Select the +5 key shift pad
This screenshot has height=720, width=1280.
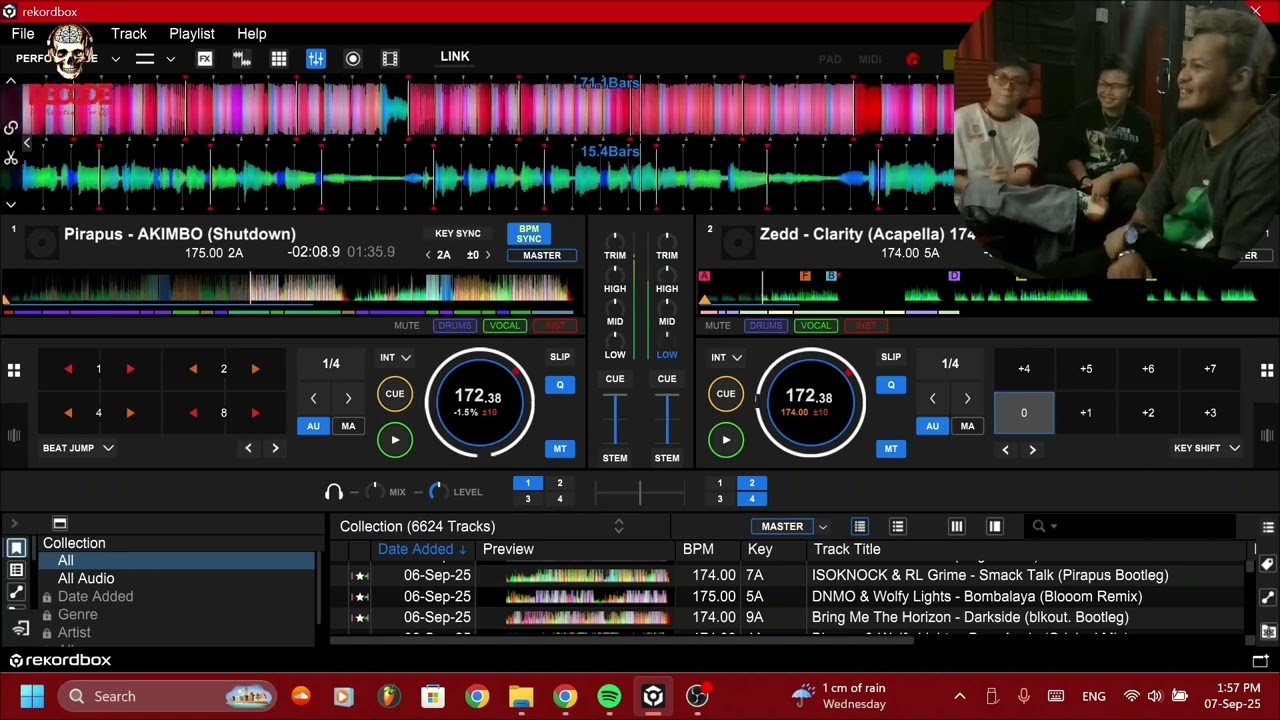1086,369
